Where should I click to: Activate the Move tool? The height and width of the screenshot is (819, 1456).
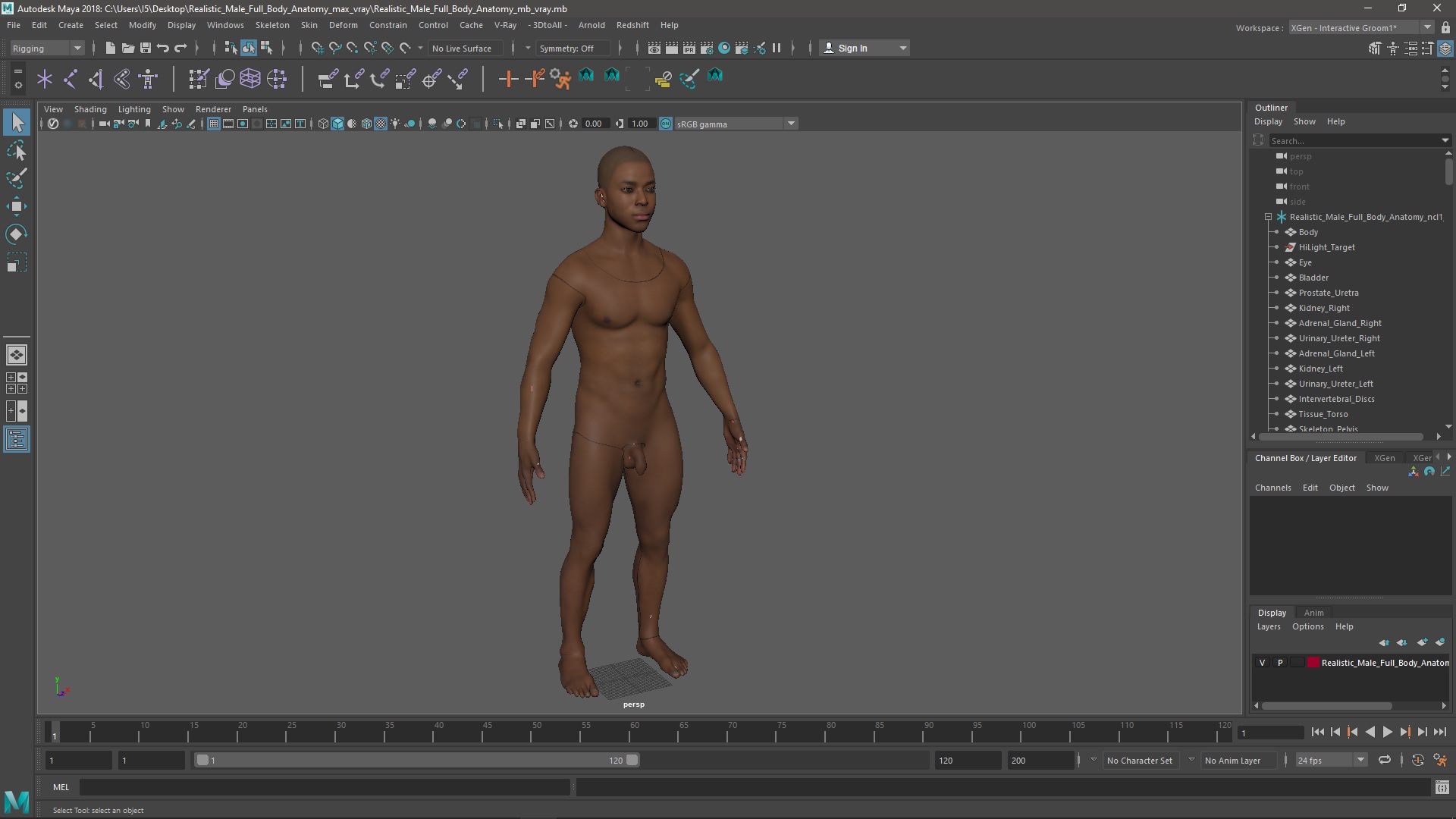pyautogui.click(x=17, y=206)
